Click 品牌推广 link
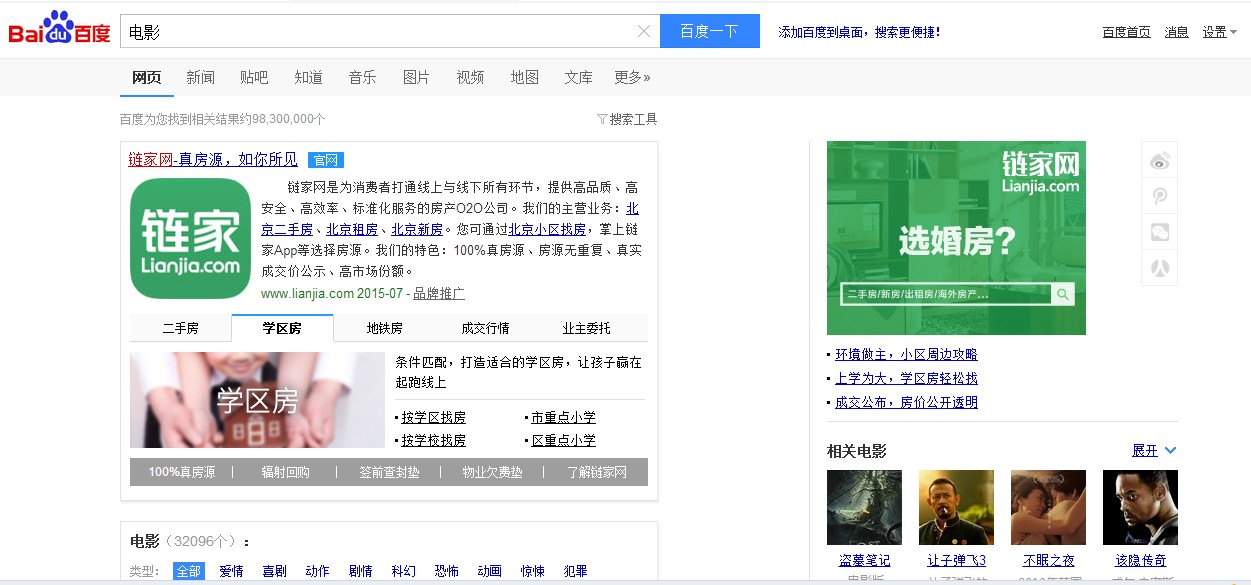 (439, 293)
